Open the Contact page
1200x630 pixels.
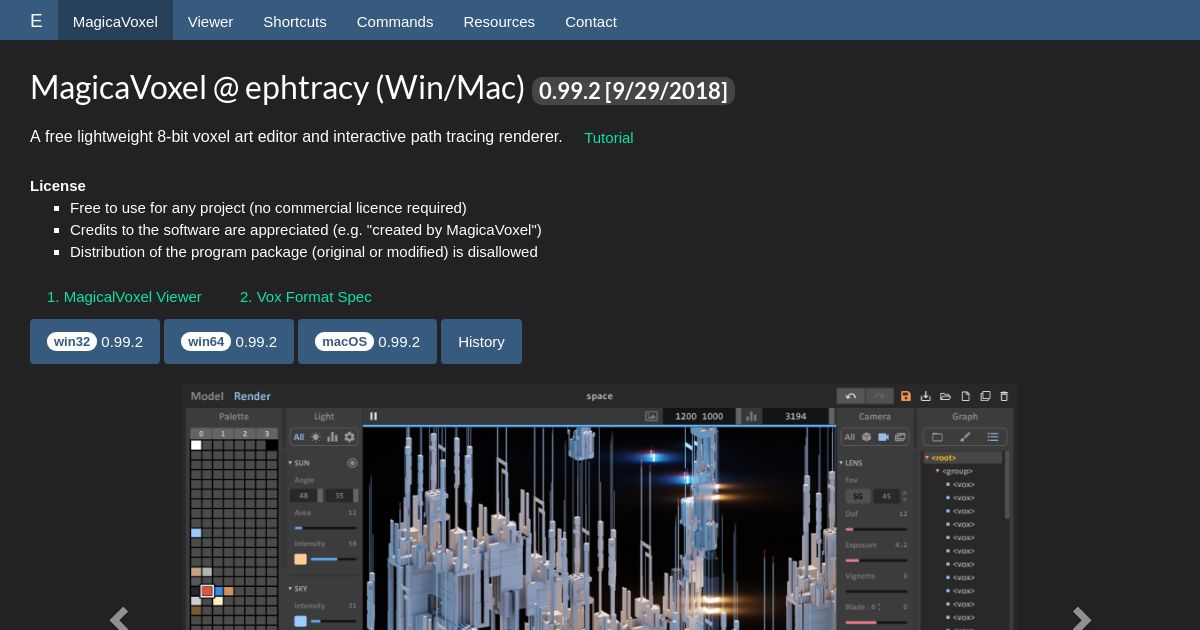[x=591, y=21]
